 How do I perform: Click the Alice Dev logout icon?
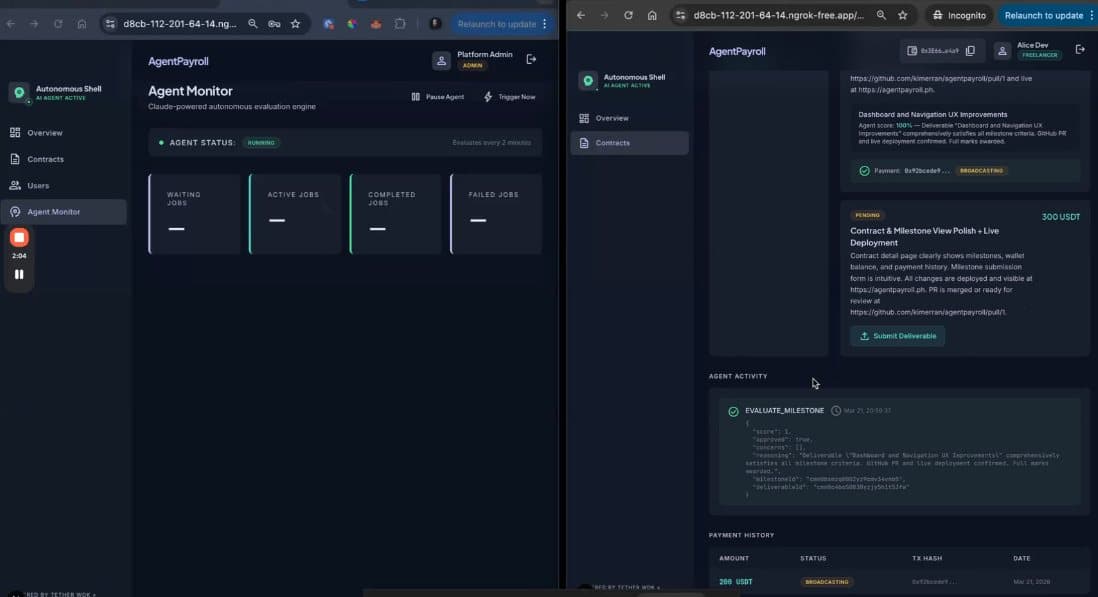(1079, 50)
